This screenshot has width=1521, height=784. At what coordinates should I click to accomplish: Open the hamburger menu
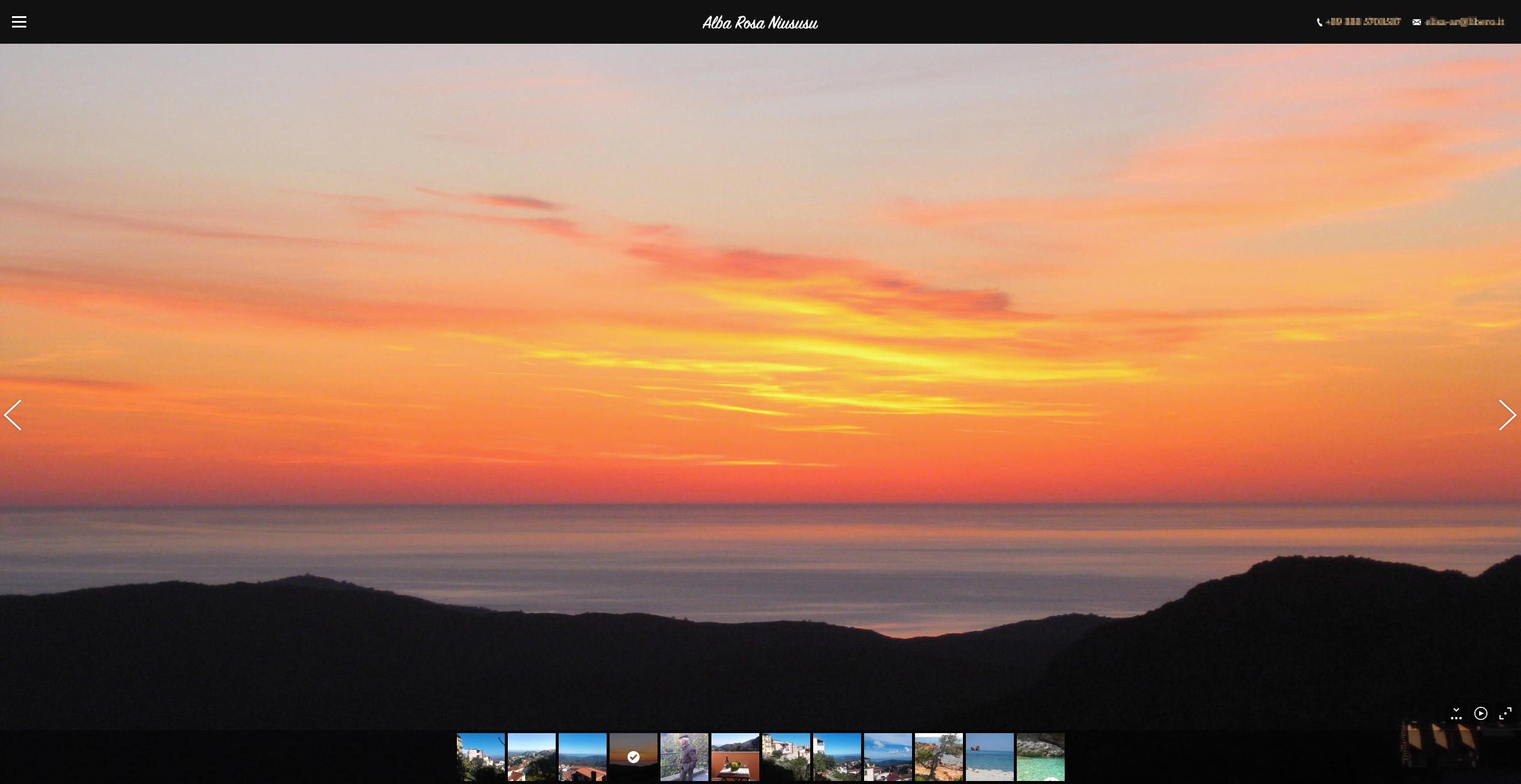pos(19,22)
